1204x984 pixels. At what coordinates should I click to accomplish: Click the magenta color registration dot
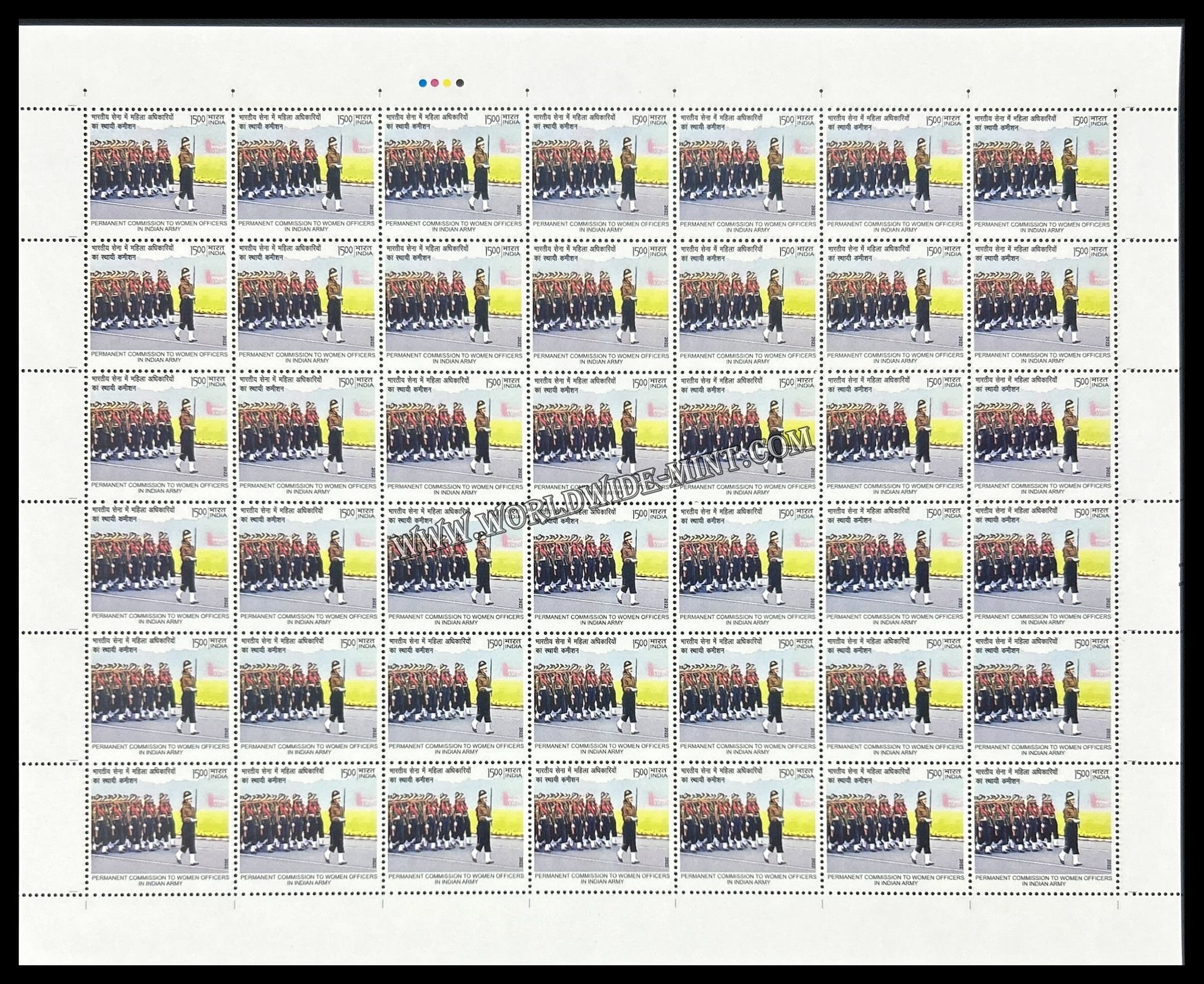[435, 83]
